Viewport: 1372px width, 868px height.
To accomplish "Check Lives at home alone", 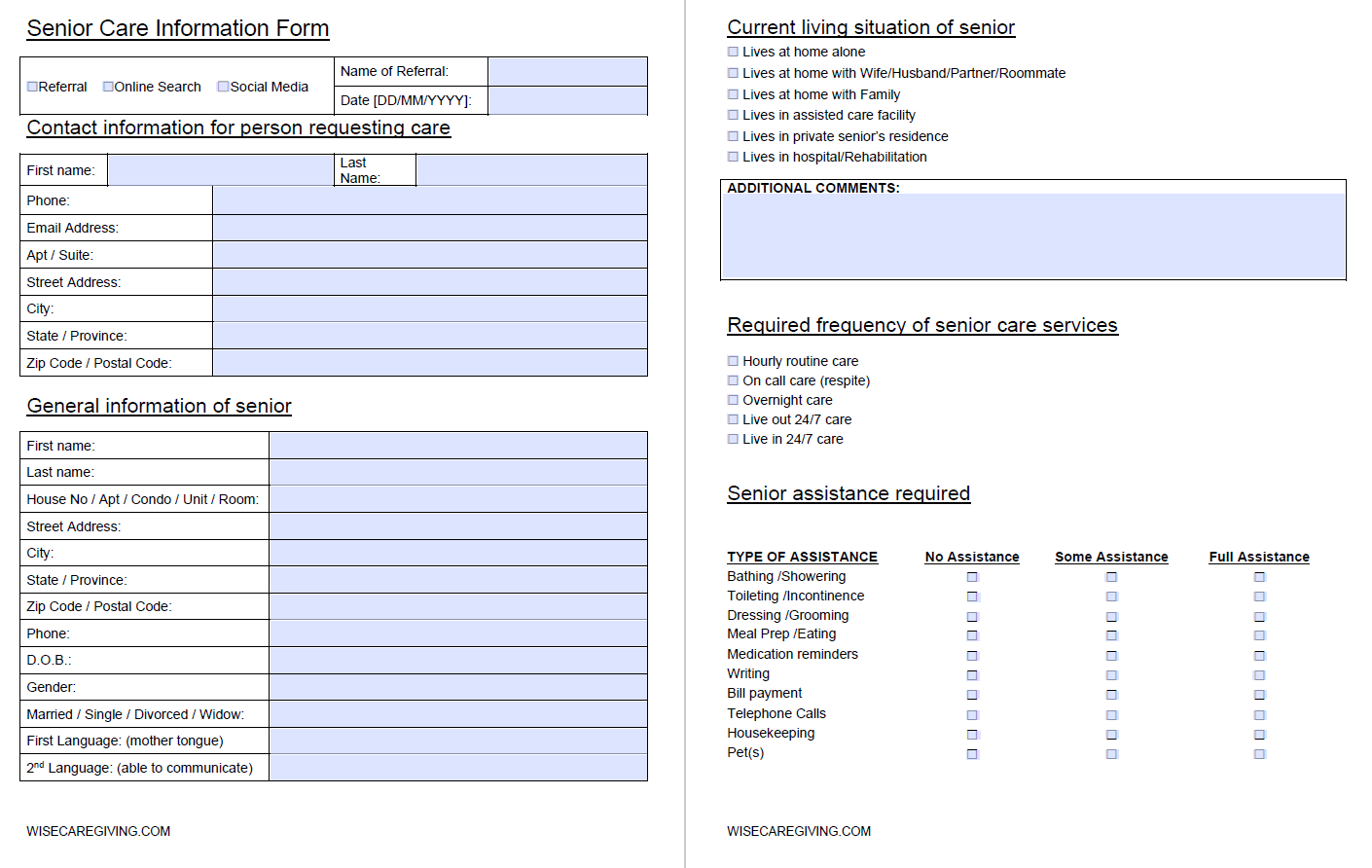I will [734, 52].
